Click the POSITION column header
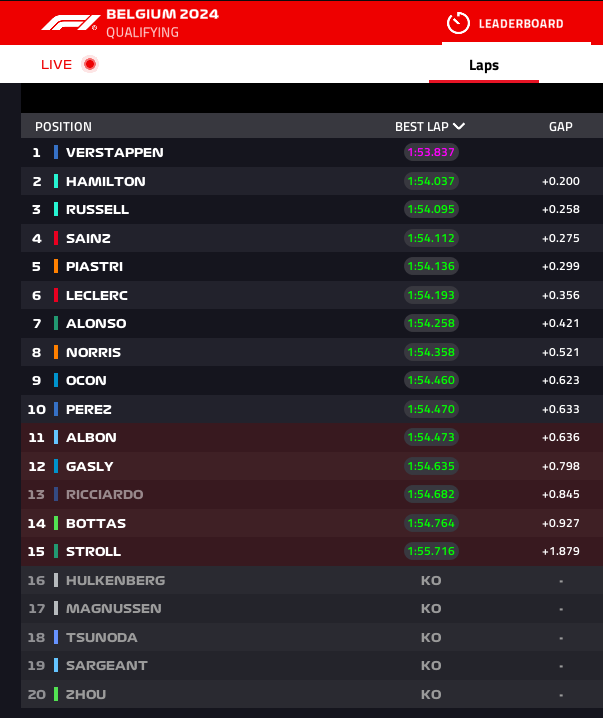 point(63,126)
